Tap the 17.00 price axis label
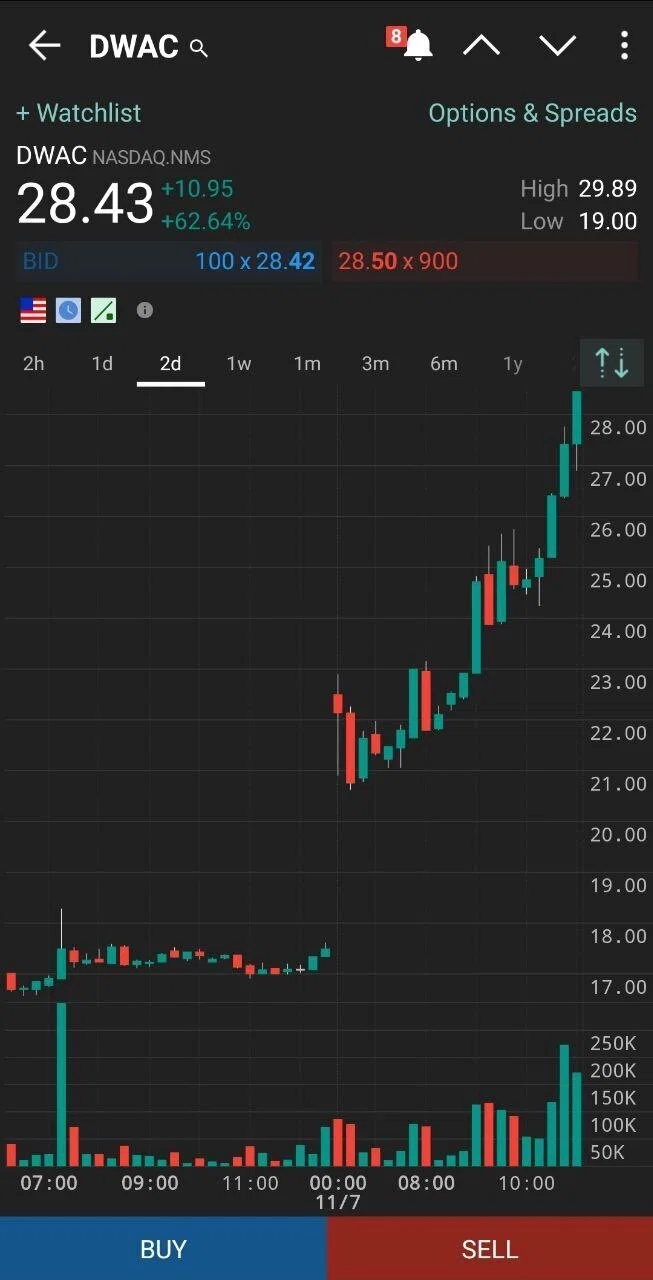The height and width of the screenshot is (1280, 653). click(618, 988)
